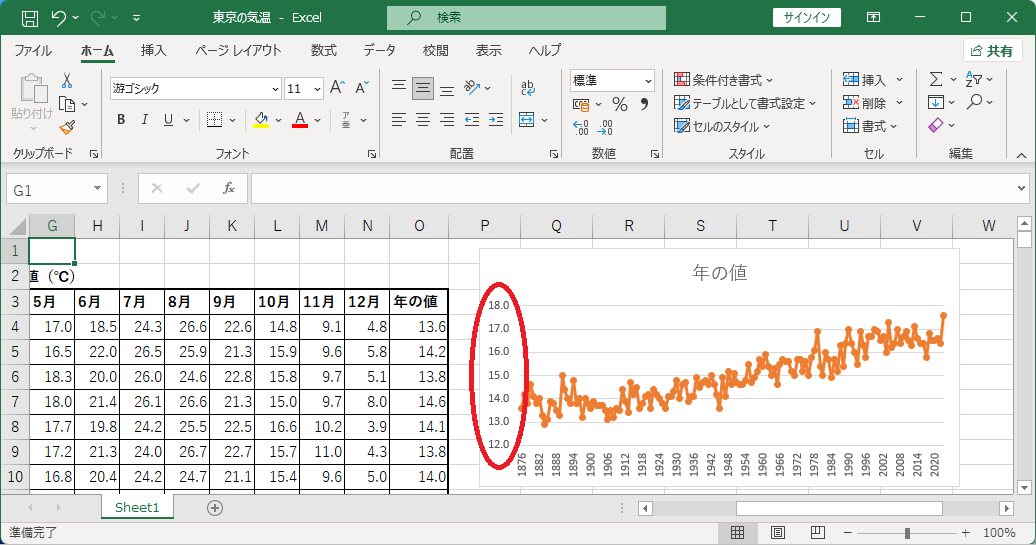The image size is (1036, 545).
Task: Align text to the right
Action: tap(447, 120)
